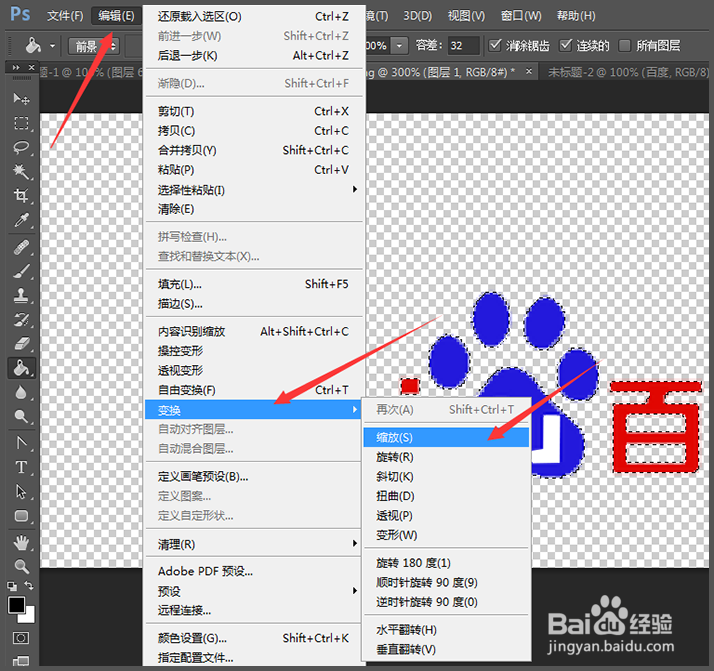The height and width of the screenshot is (671, 714).
Task: Toggle the contiguous (连续的) checkbox
Action: point(566,45)
